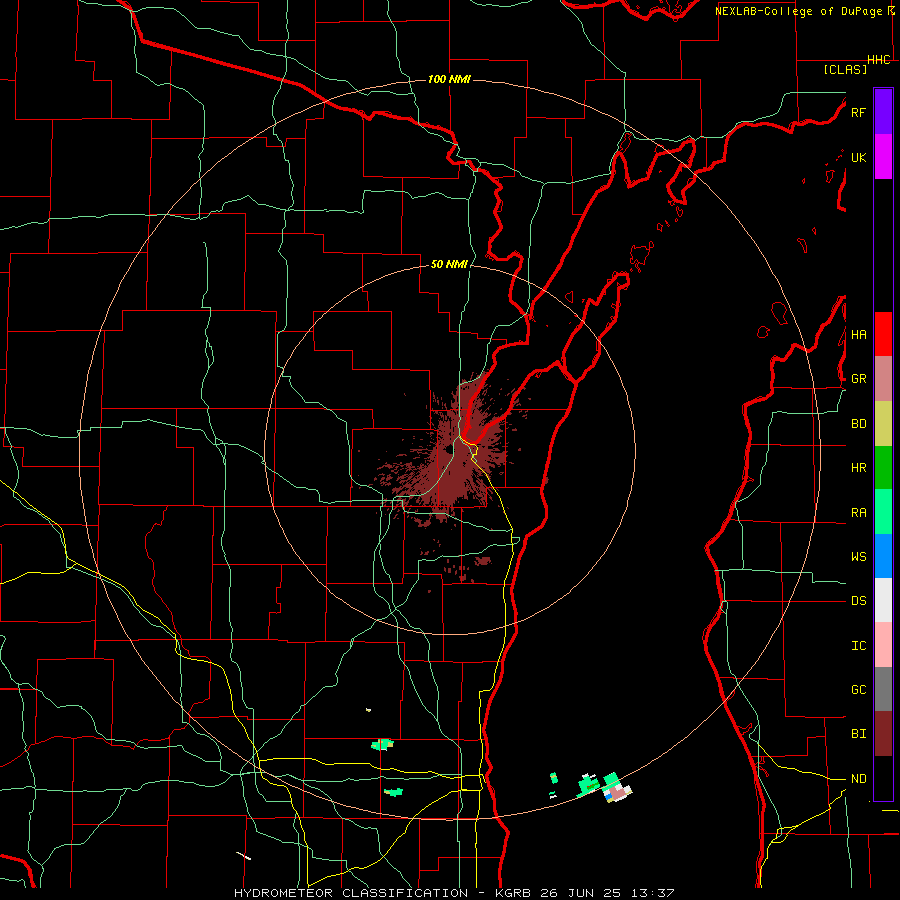
Task: Click the 100 NMI range ring label
Action: coord(449,79)
